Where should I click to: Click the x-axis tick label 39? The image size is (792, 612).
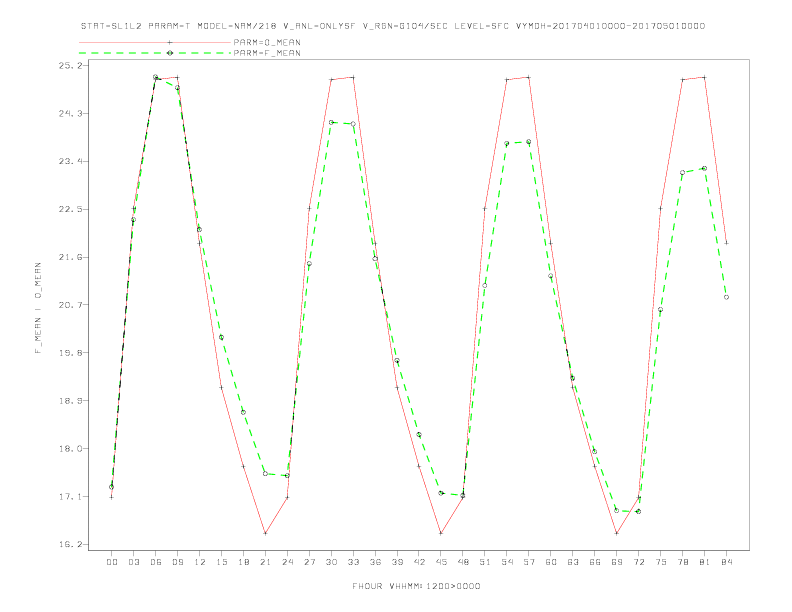pyautogui.click(x=398, y=562)
